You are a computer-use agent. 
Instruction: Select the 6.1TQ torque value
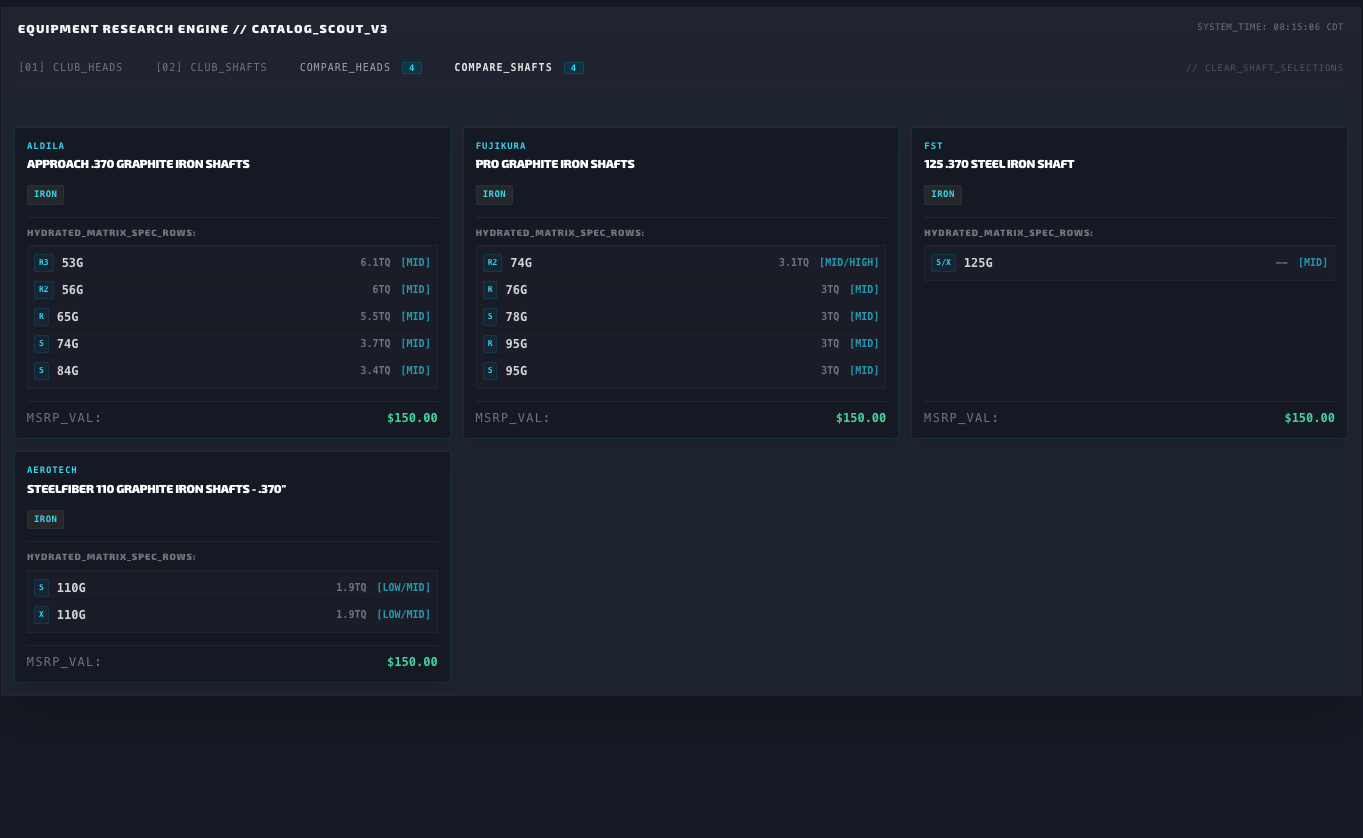[x=375, y=263]
